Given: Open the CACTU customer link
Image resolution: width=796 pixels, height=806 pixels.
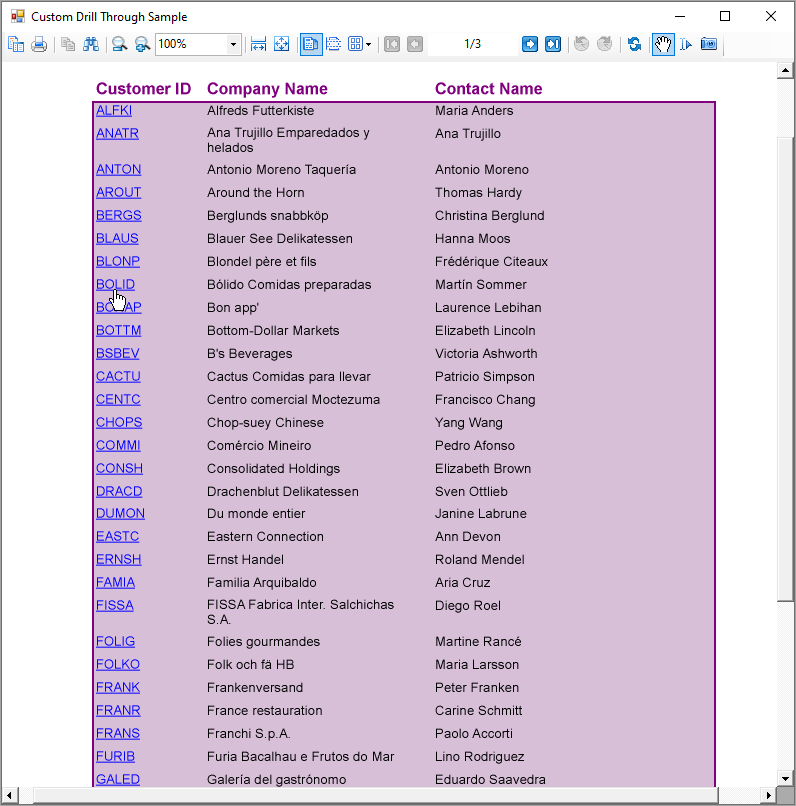Looking at the screenshot, I should point(118,376).
